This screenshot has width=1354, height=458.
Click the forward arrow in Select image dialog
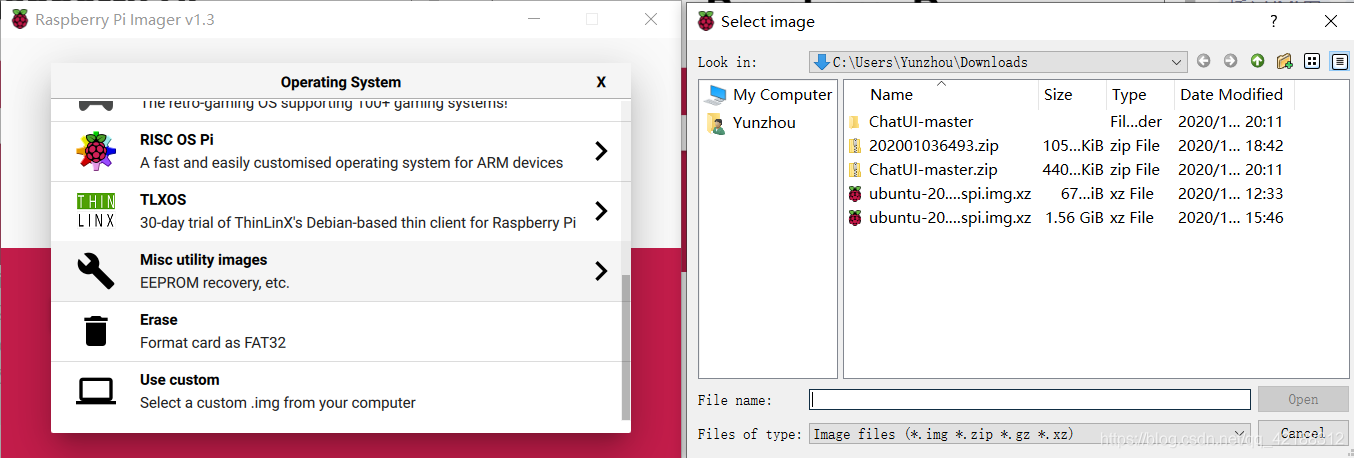click(1230, 61)
